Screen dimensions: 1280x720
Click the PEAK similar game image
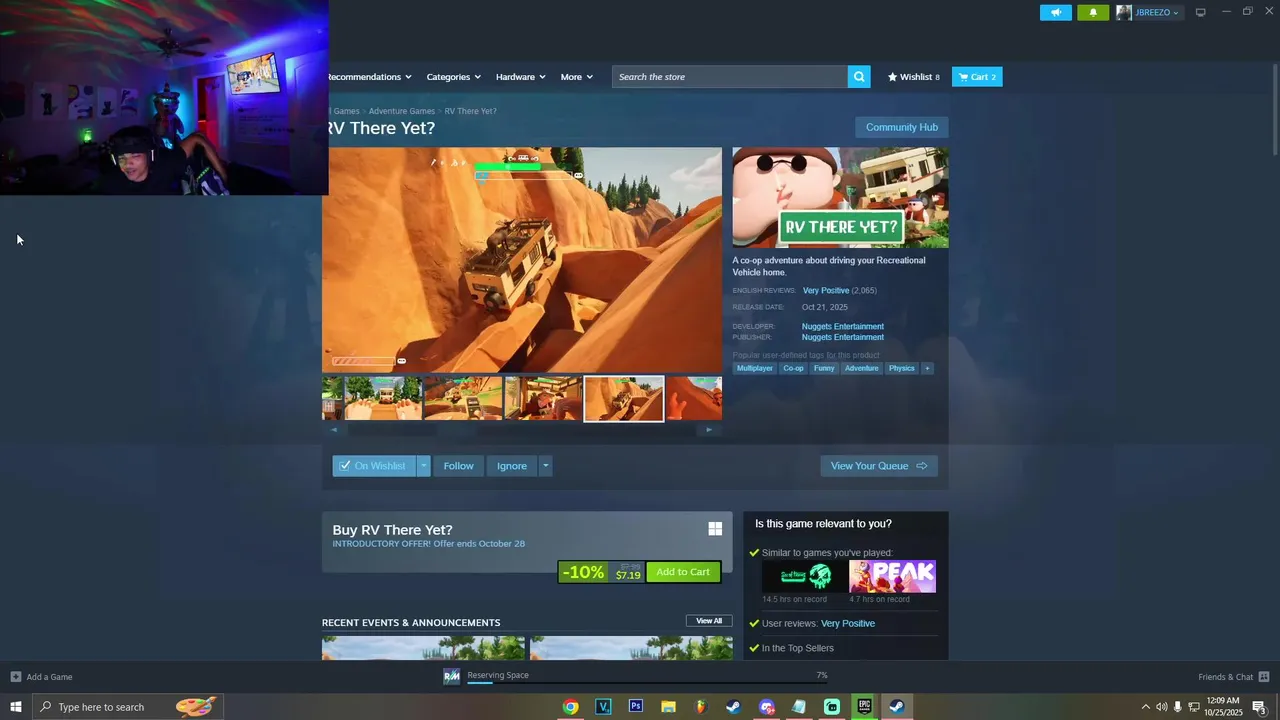[x=893, y=576]
